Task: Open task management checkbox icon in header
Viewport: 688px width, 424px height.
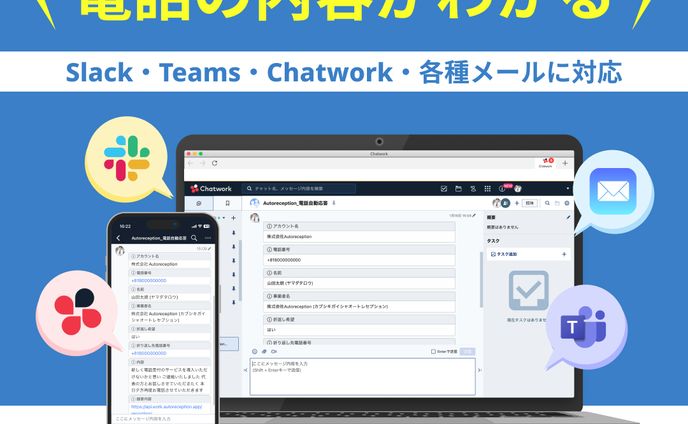Action: [444, 189]
